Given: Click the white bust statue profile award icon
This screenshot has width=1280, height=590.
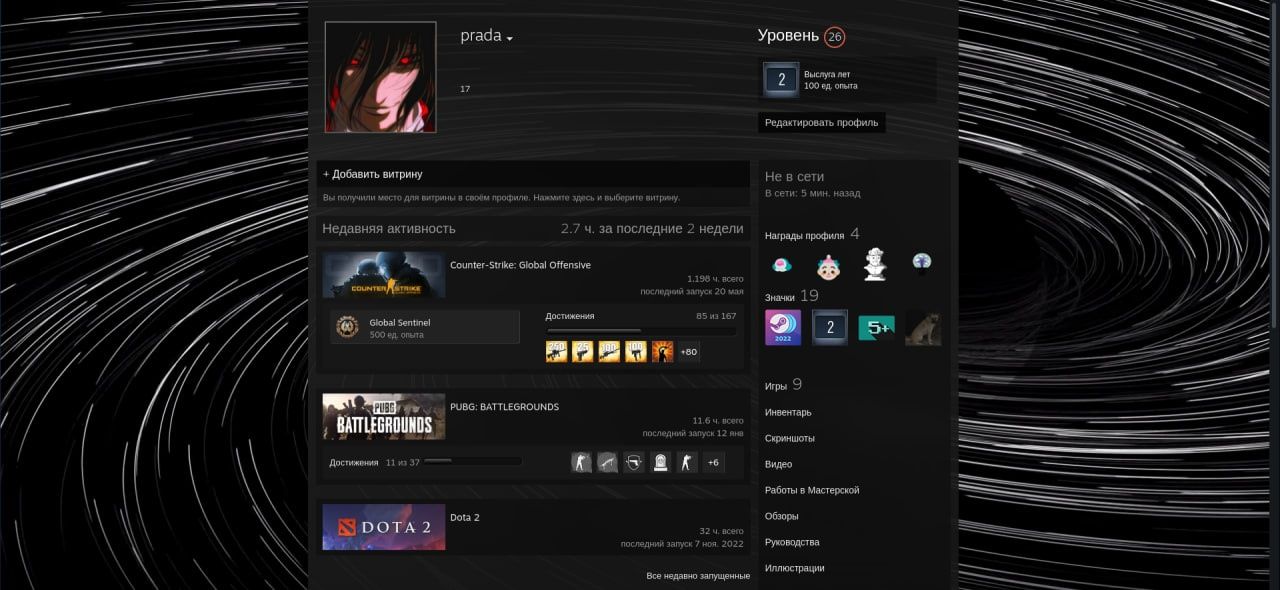Looking at the screenshot, I should pyautogui.click(x=875, y=264).
